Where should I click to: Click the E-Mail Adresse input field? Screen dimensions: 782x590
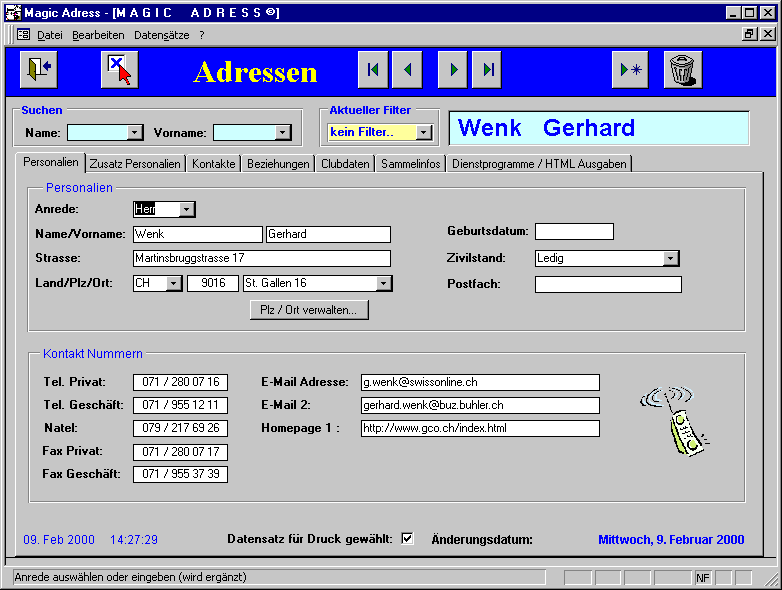(480, 383)
